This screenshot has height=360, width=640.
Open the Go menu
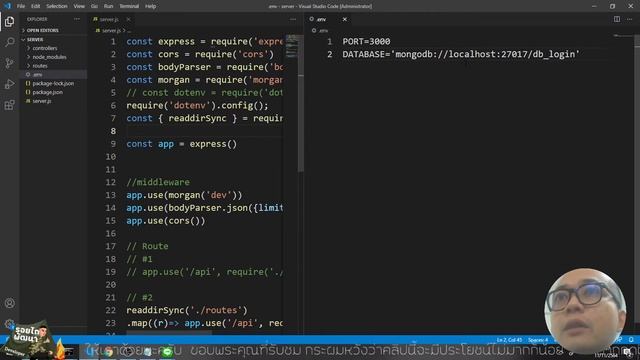pyautogui.click(x=94, y=6)
